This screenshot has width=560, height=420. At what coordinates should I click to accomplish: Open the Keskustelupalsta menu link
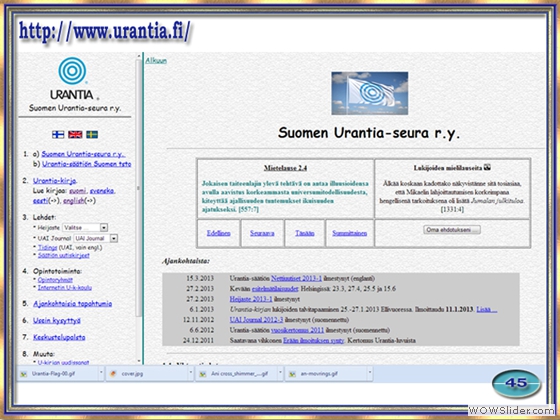tap(59, 337)
